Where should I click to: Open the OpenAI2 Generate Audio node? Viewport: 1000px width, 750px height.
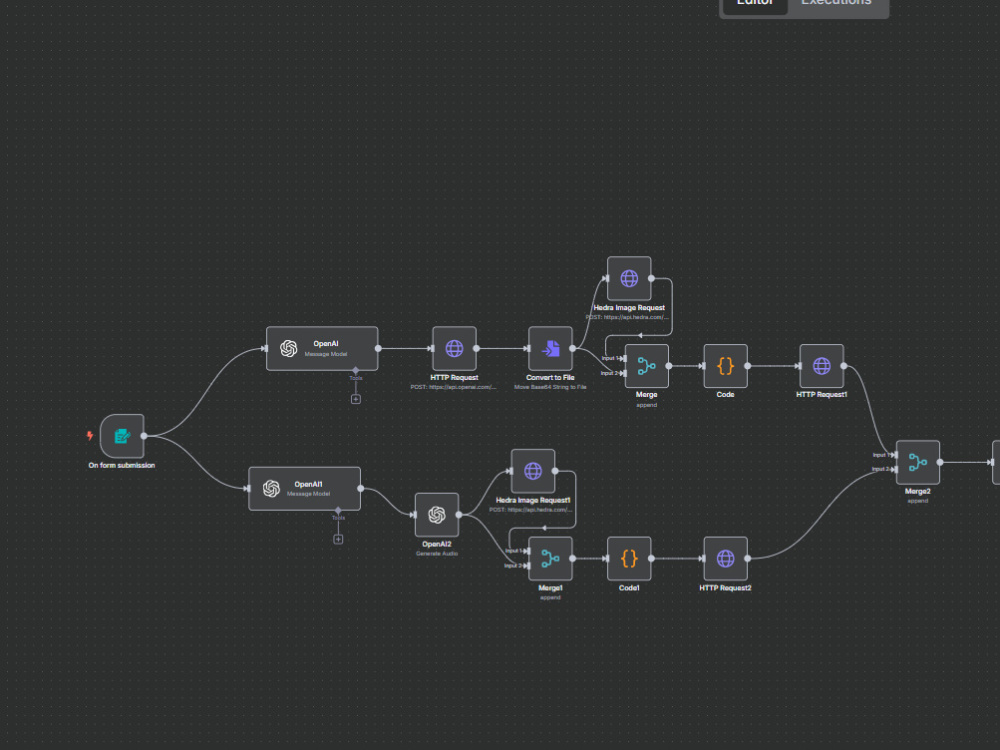coord(437,515)
